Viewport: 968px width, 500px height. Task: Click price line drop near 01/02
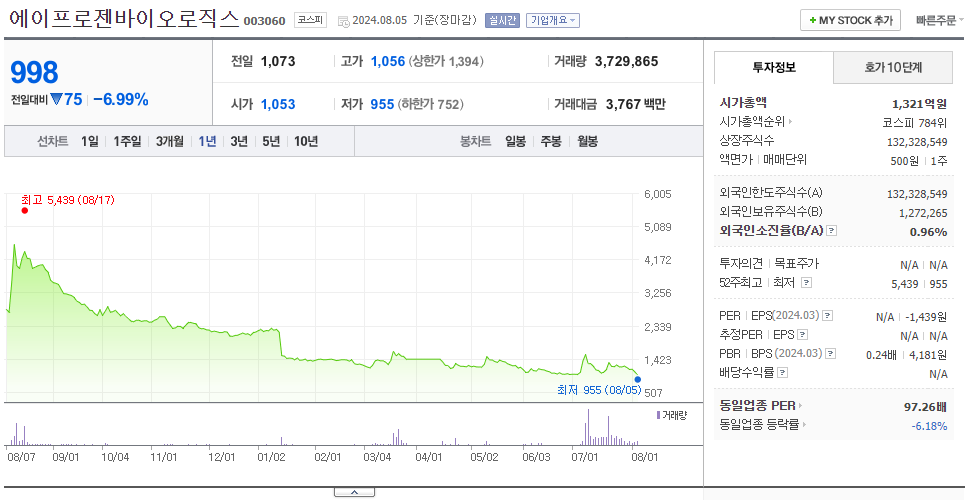282,343
